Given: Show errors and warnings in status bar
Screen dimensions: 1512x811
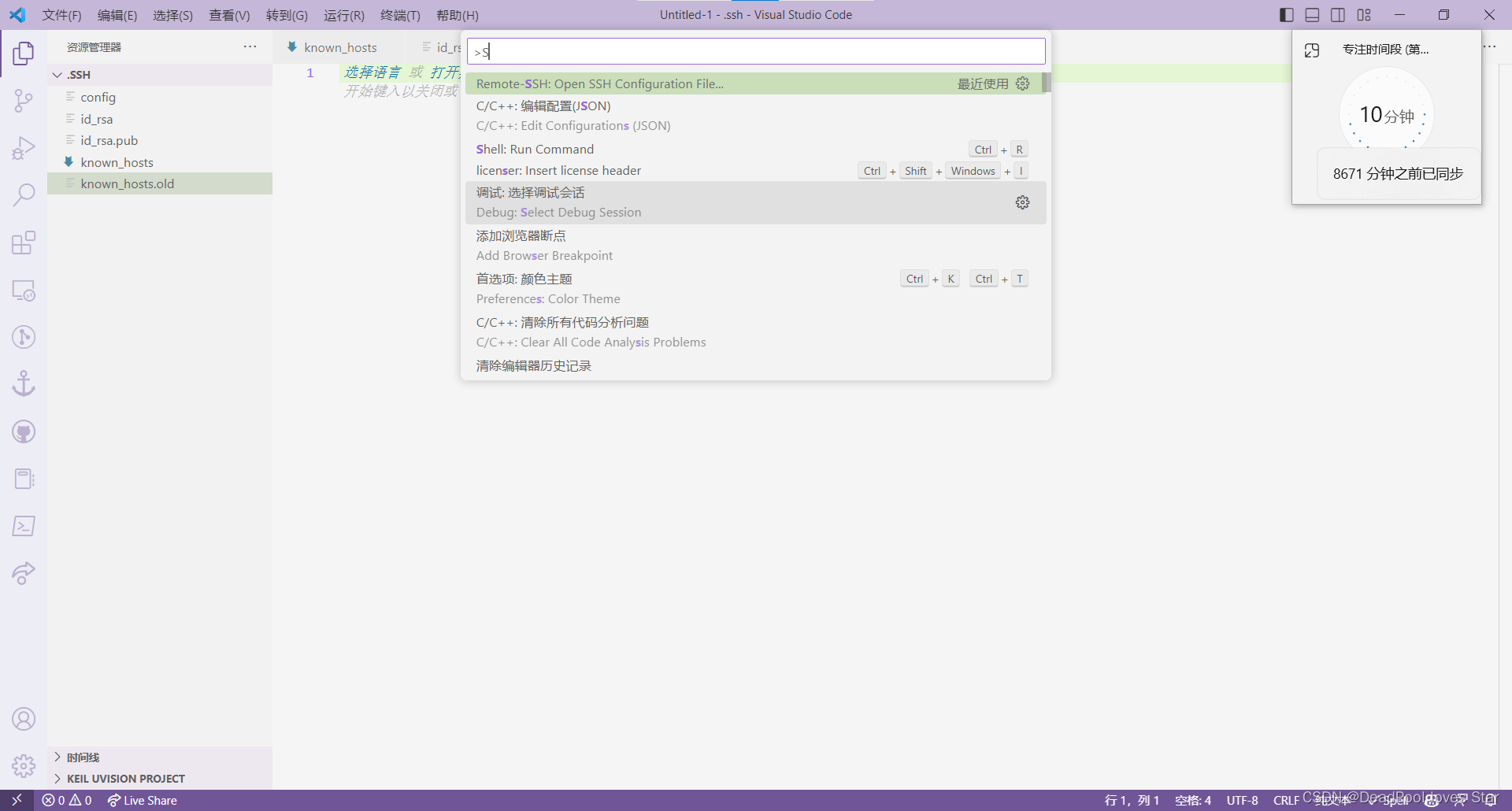Looking at the screenshot, I should click(x=67, y=800).
